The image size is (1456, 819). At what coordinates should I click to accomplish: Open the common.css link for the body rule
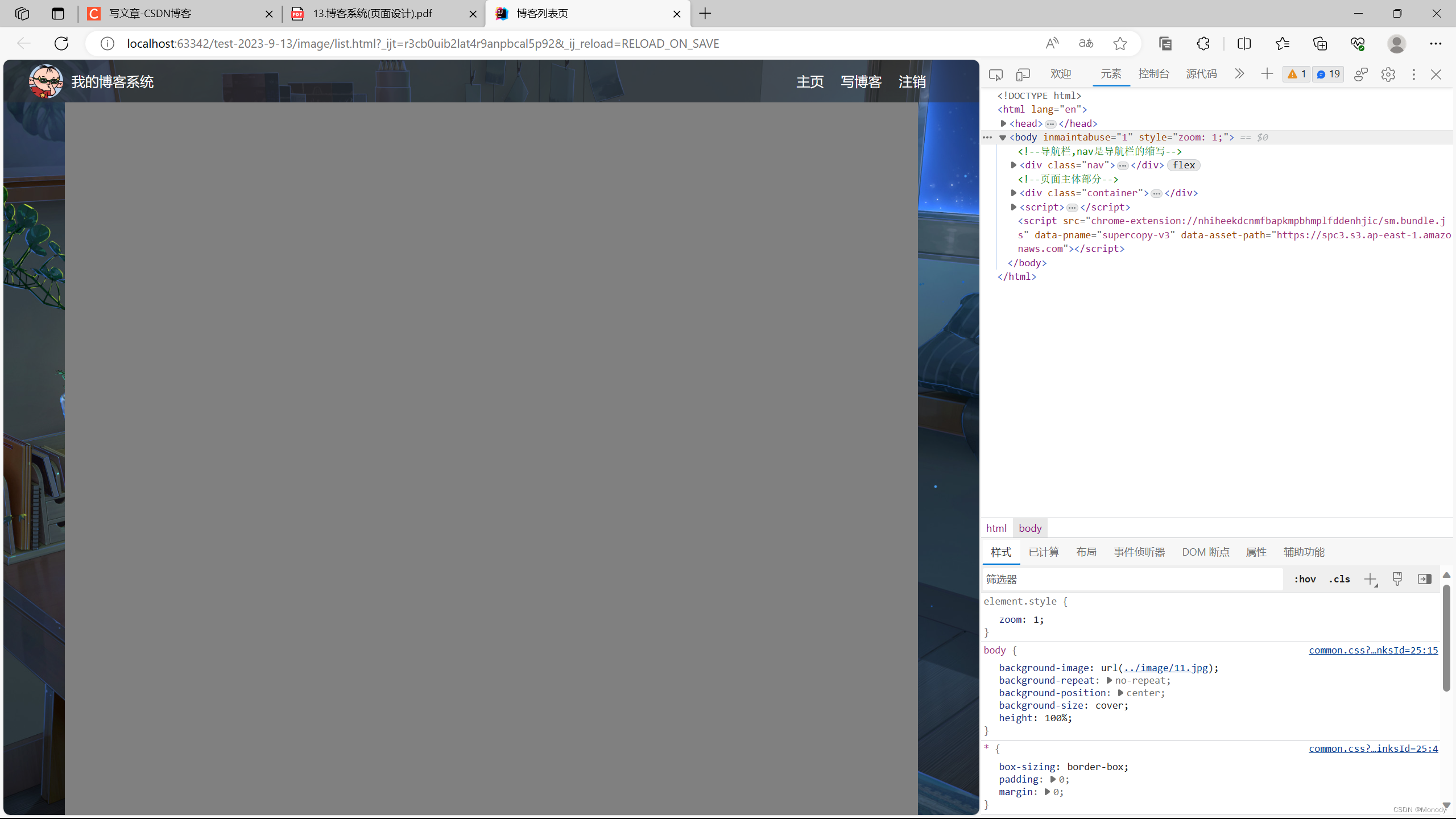tap(1374, 650)
